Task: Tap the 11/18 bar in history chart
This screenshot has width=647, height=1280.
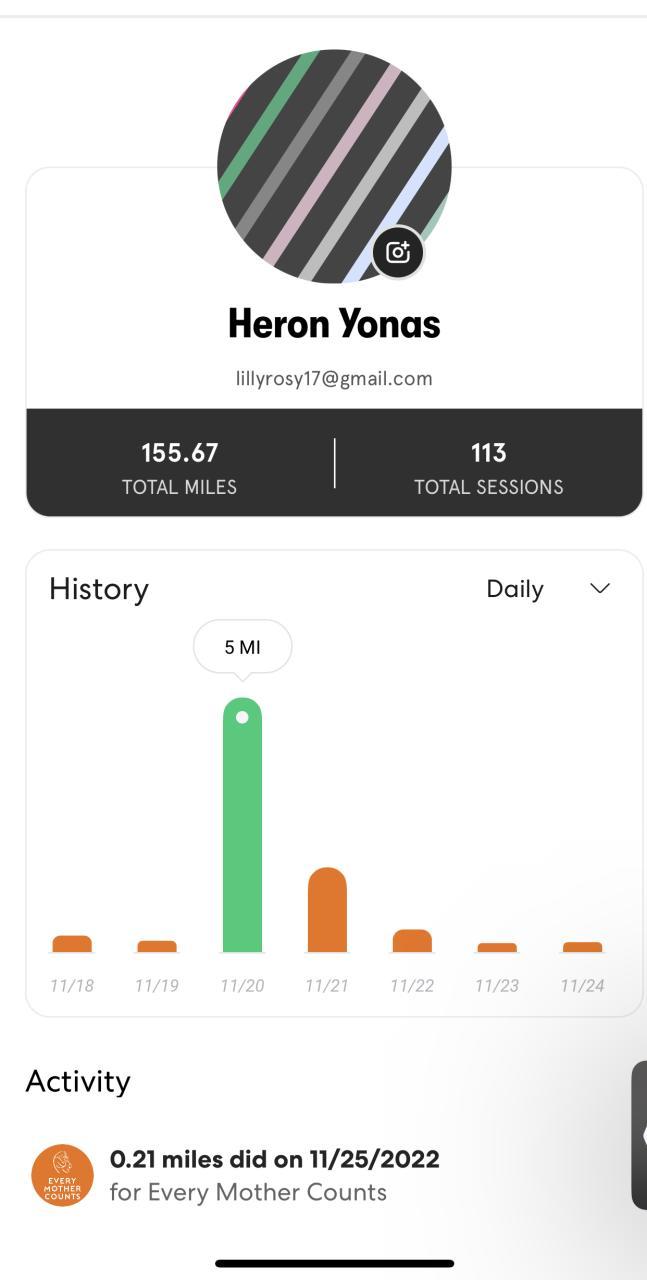Action: (x=72, y=944)
